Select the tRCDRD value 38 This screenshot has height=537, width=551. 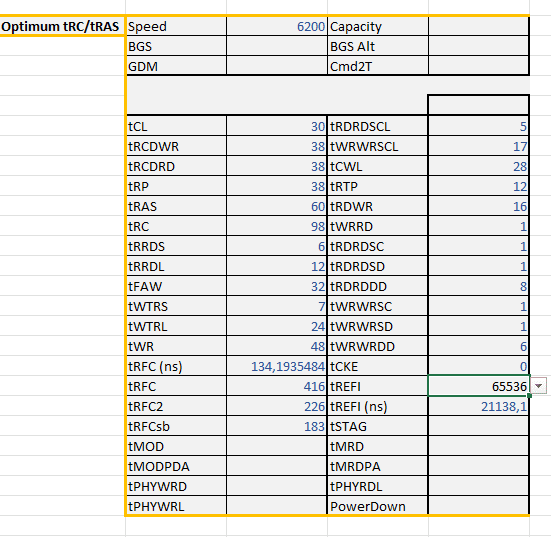click(x=277, y=166)
